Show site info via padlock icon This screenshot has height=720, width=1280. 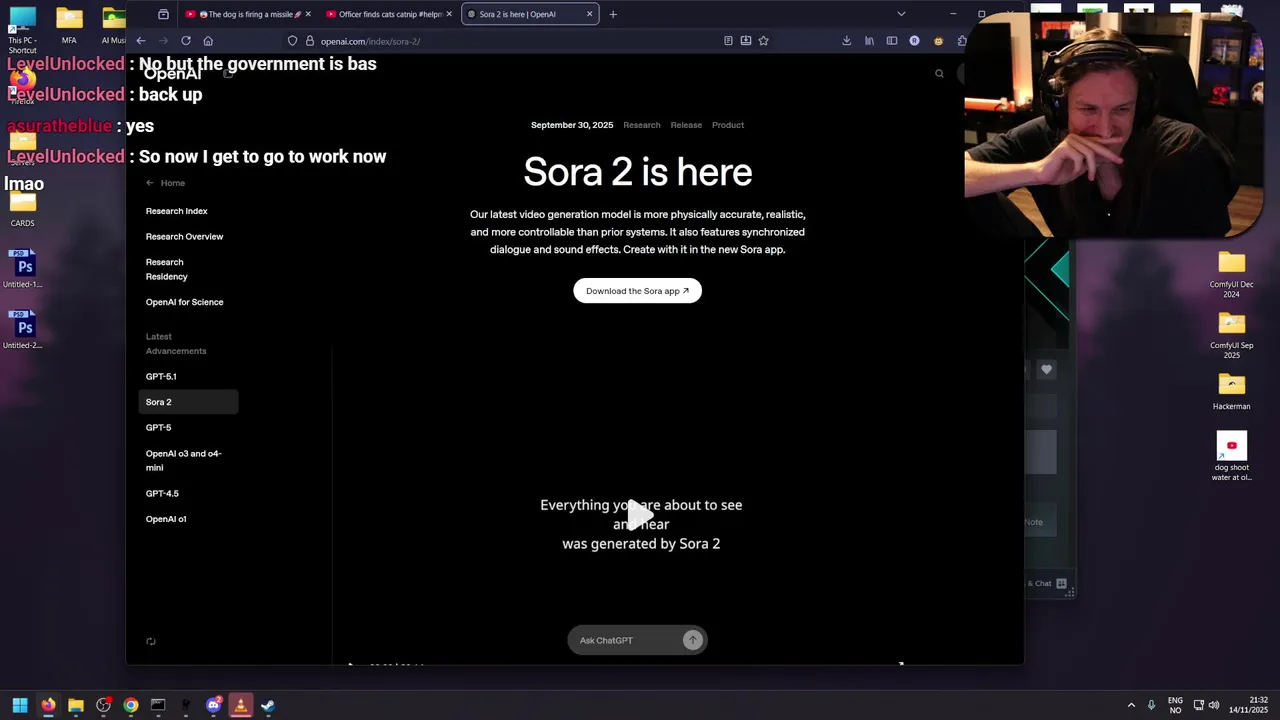(x=310, y=41)
